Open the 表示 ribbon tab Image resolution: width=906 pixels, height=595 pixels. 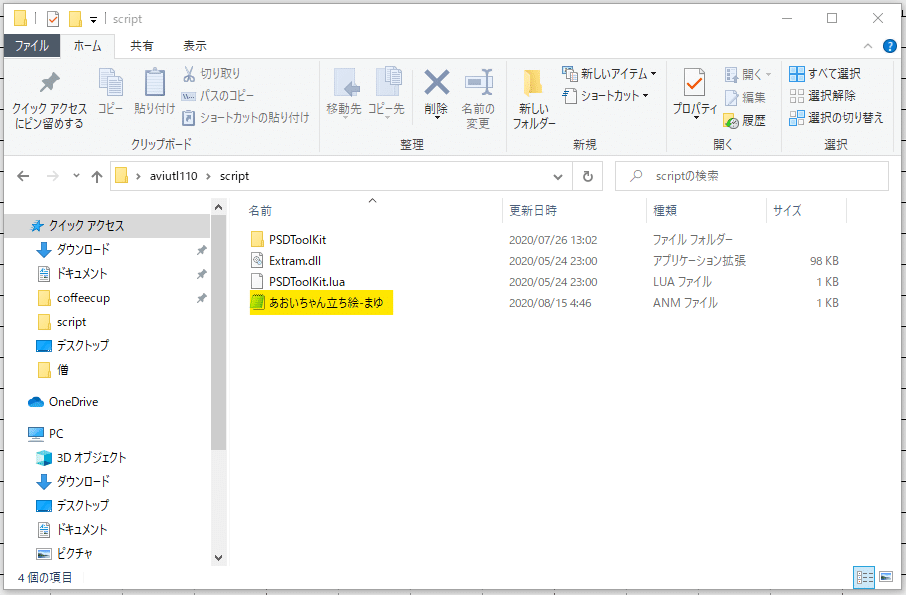[195, 46]
